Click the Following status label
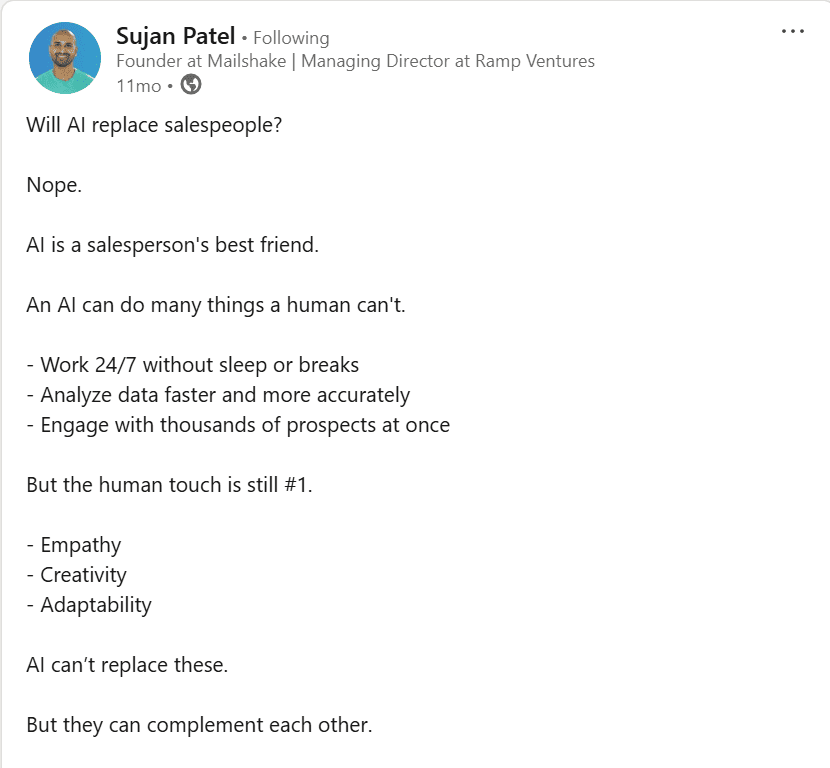This screenshot has height=768, width=830. (291, 38)
